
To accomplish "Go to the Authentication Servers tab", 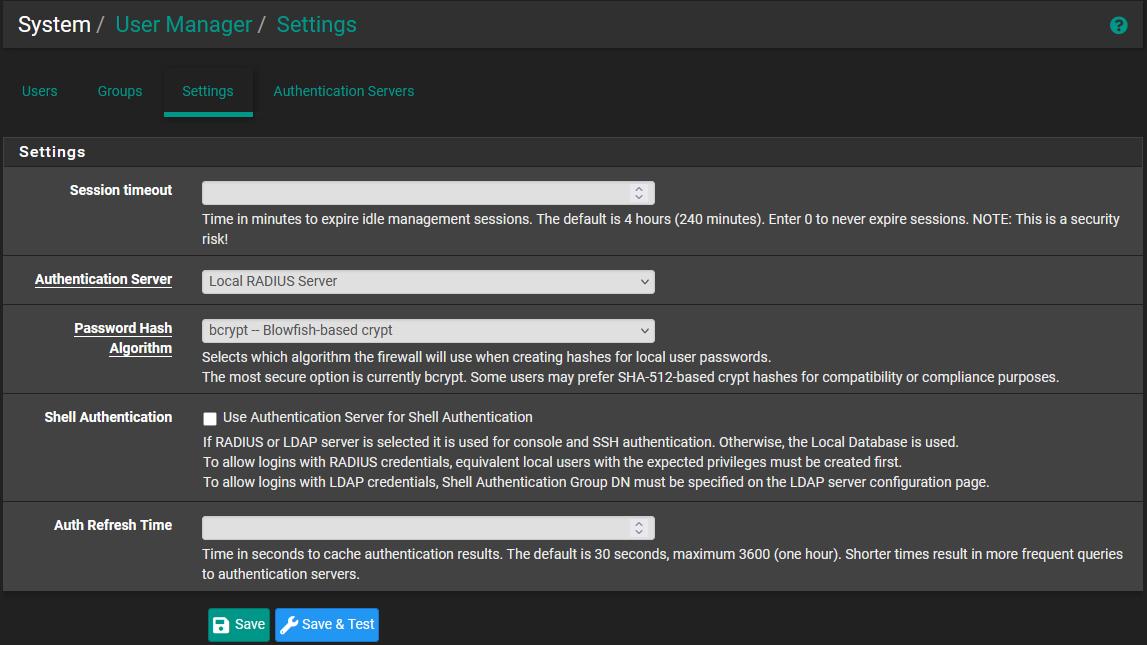I will click(343, 91).
